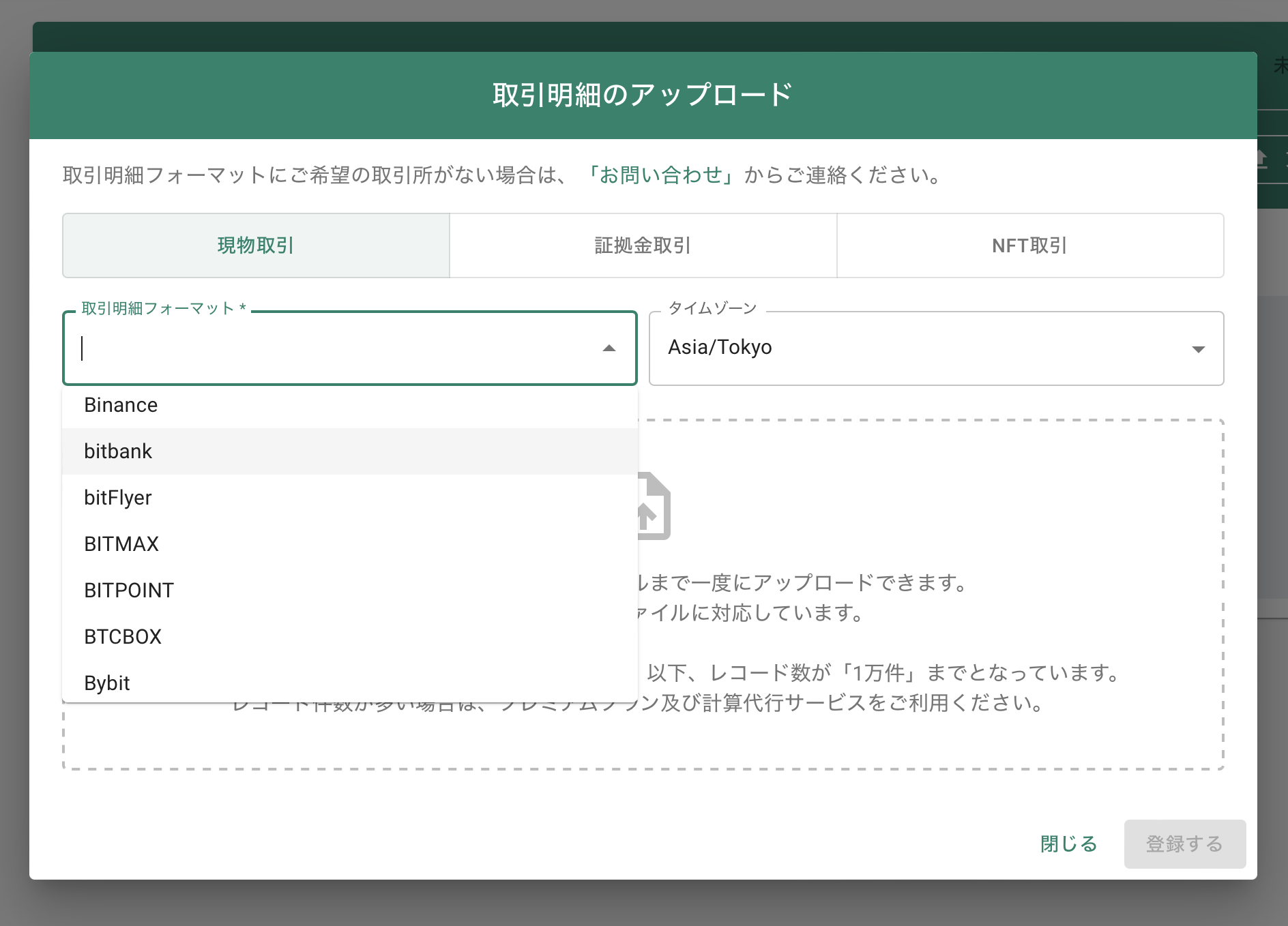Choose bitbank in the dropdown list
This screenshot has height=926, width=1288.
349,451
